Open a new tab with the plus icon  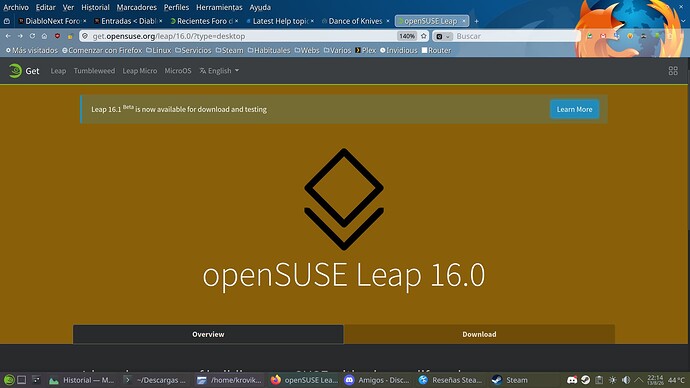pyautogui.click(x=476, y=21)
